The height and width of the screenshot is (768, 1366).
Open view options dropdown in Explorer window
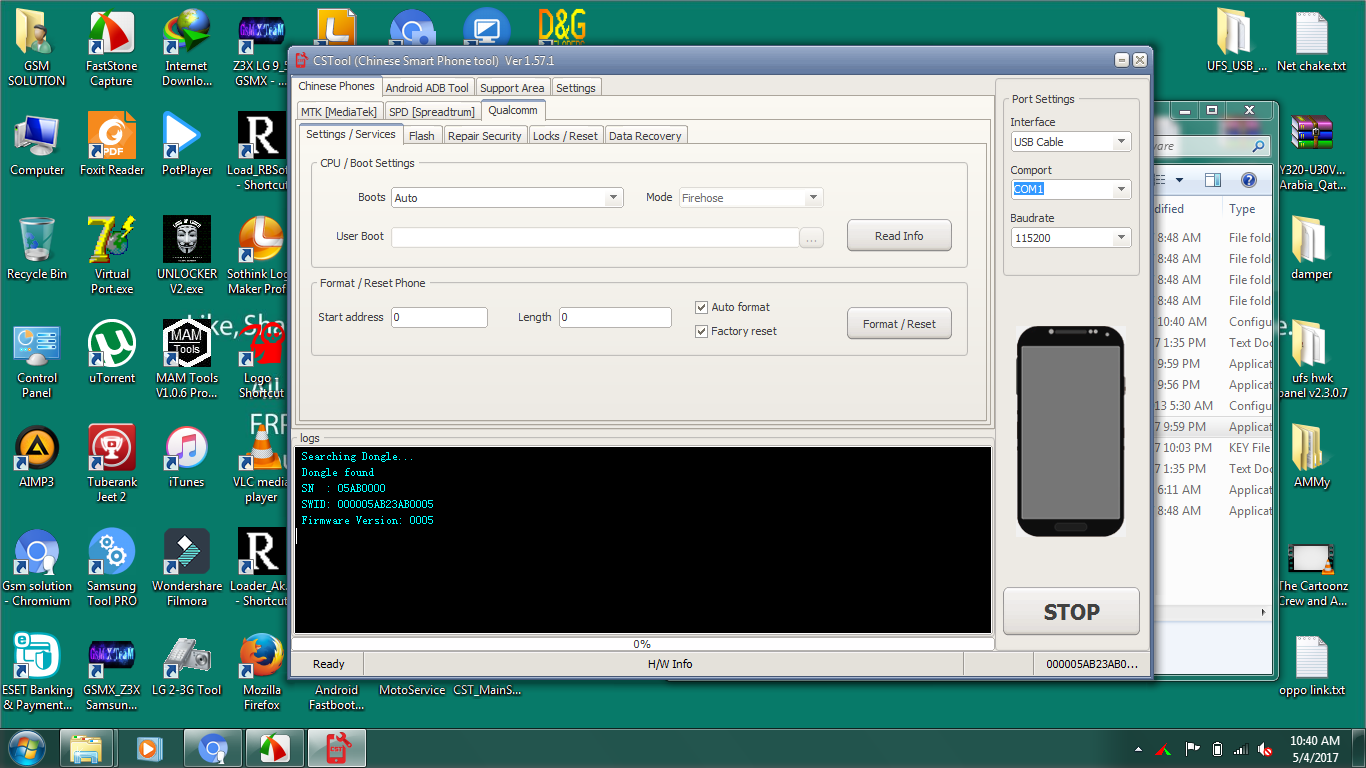pyautogui.click(x=1180, y=181)
